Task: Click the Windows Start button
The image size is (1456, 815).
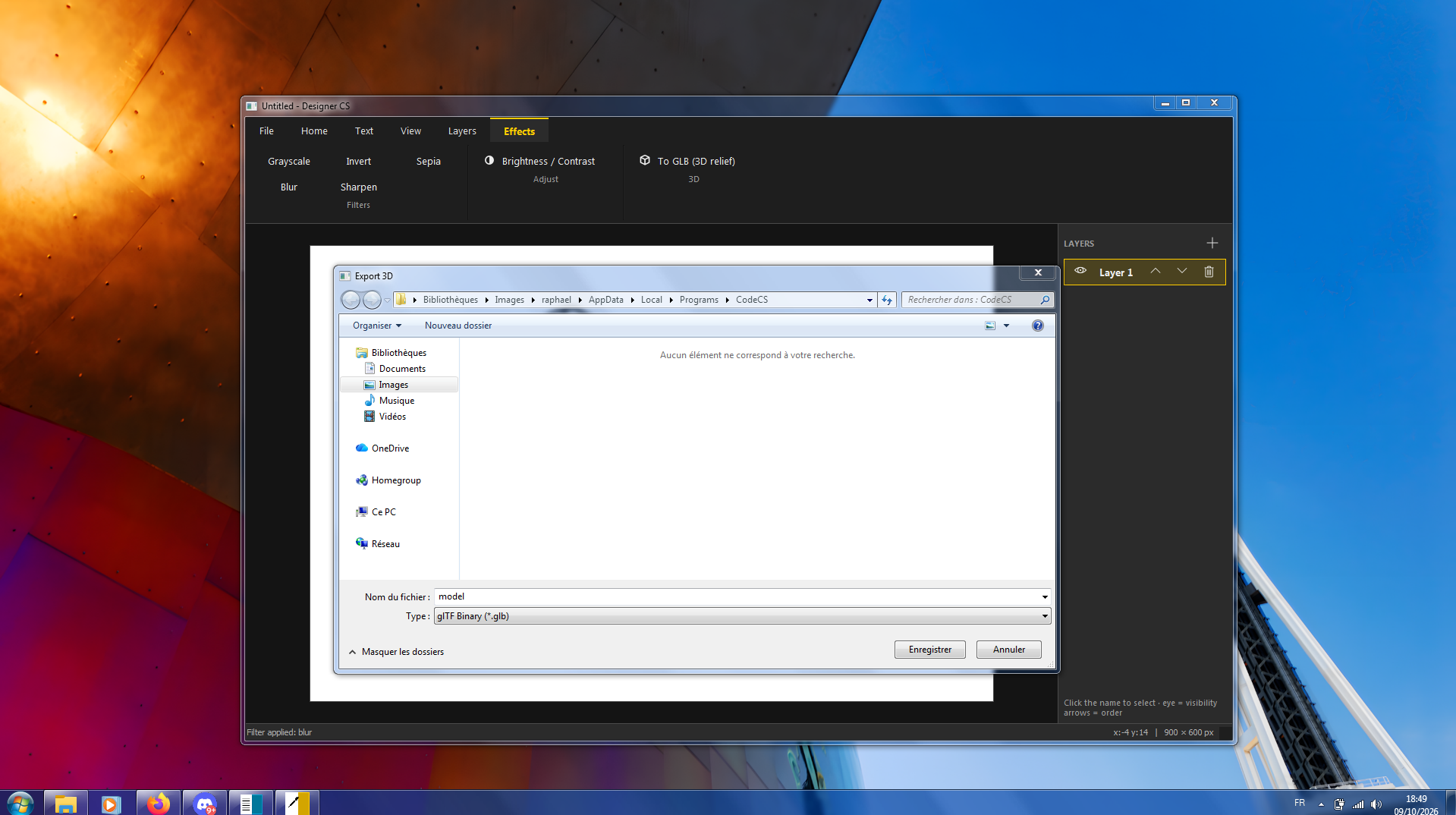Action: coord(20,803)
